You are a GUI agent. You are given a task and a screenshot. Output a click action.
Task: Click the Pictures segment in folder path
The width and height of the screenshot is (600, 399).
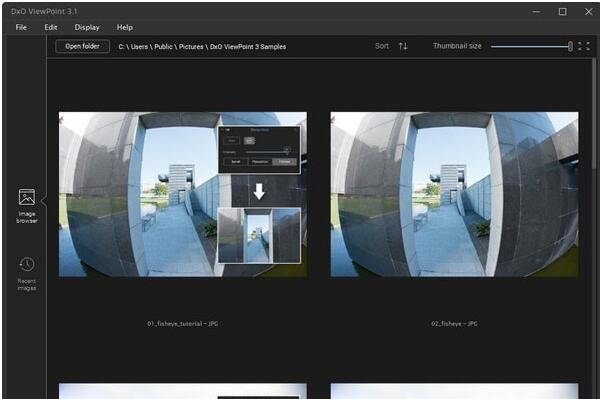[x=191, y=47]
